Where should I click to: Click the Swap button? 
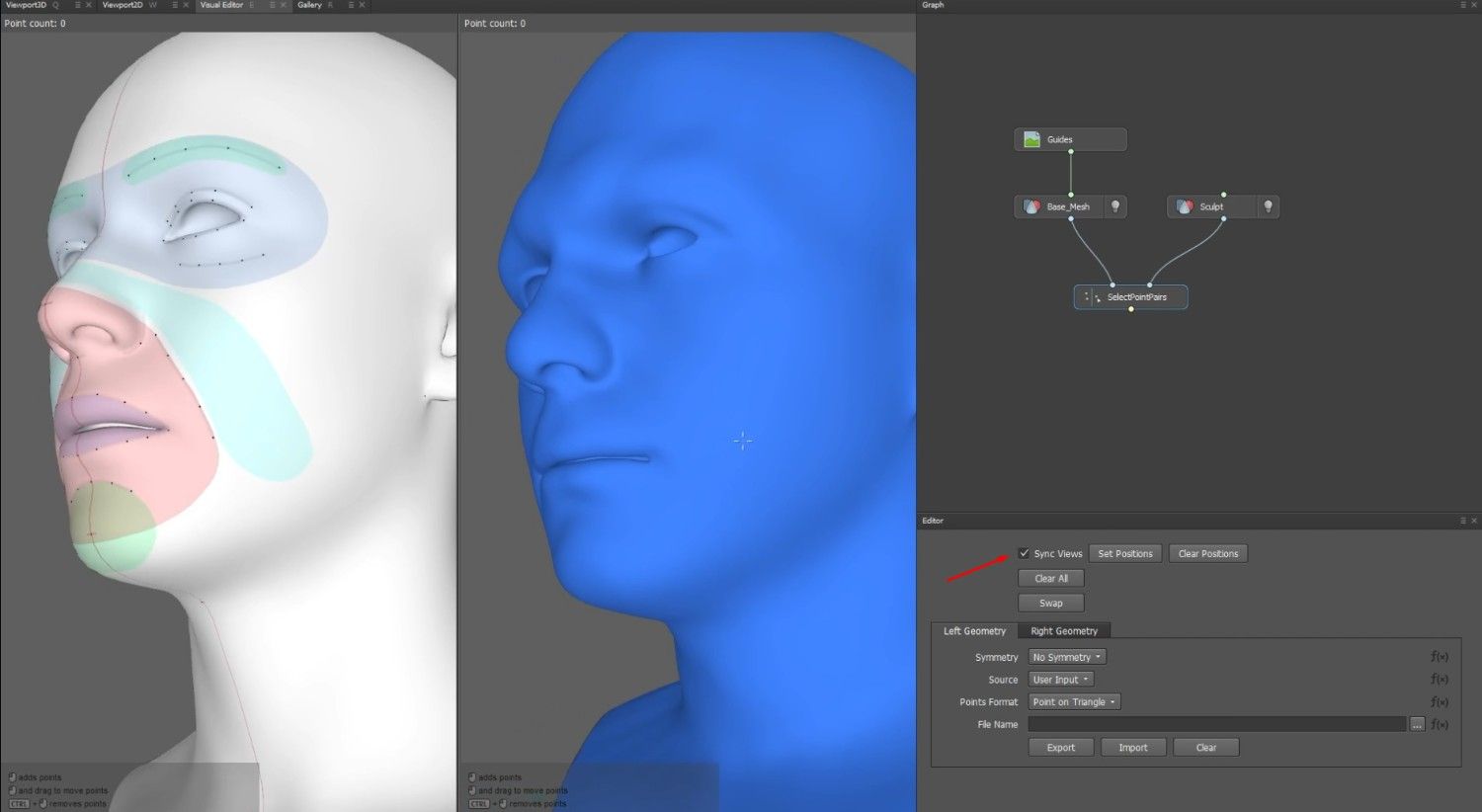click(x=1051, y=604)
